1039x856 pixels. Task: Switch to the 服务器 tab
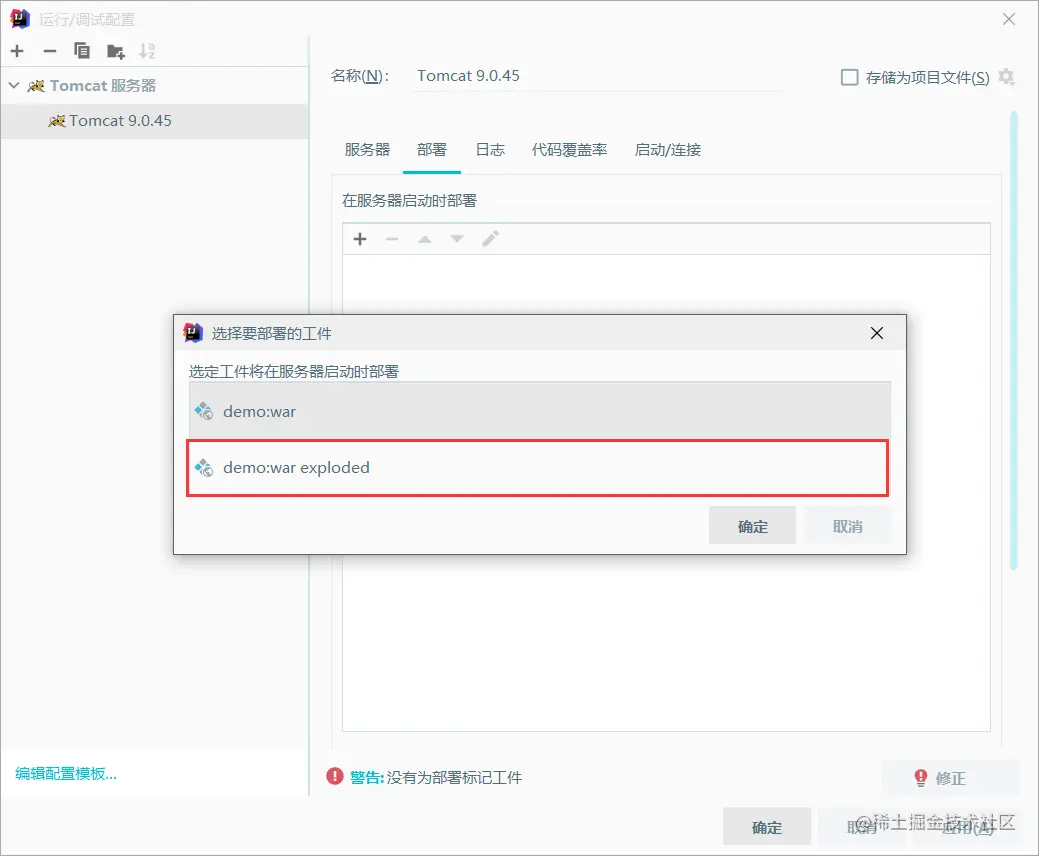point(367,150)
